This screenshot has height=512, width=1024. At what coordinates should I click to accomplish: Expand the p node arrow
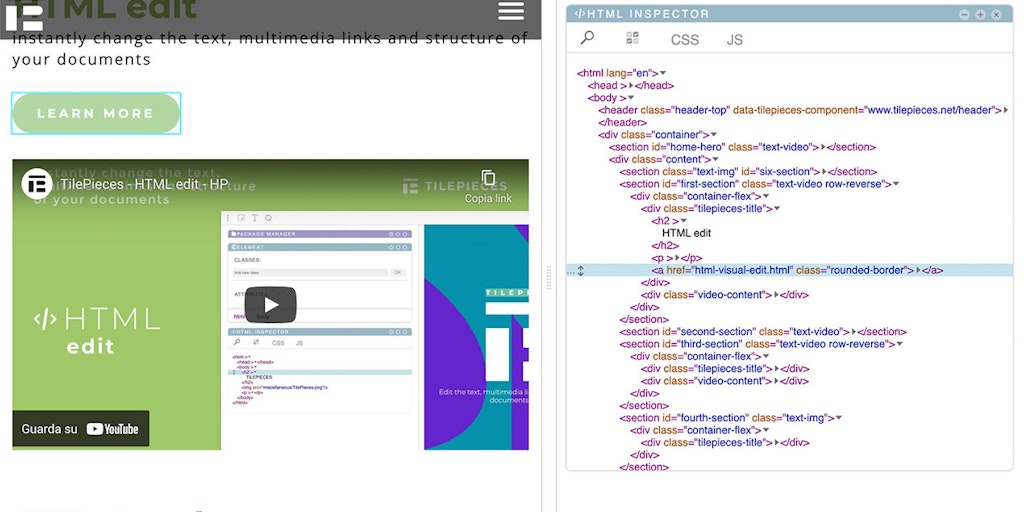click(x=678, y=258)
